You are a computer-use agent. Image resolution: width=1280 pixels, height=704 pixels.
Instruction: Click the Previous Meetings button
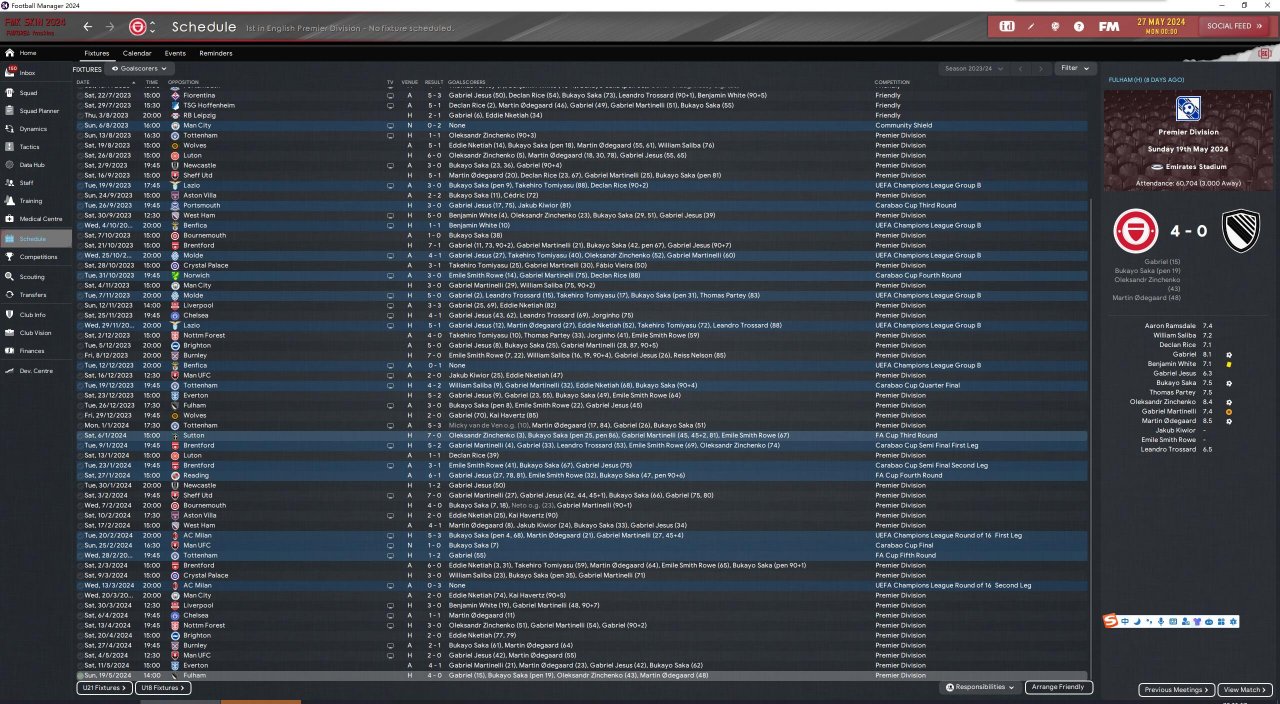click(1177, 690)
